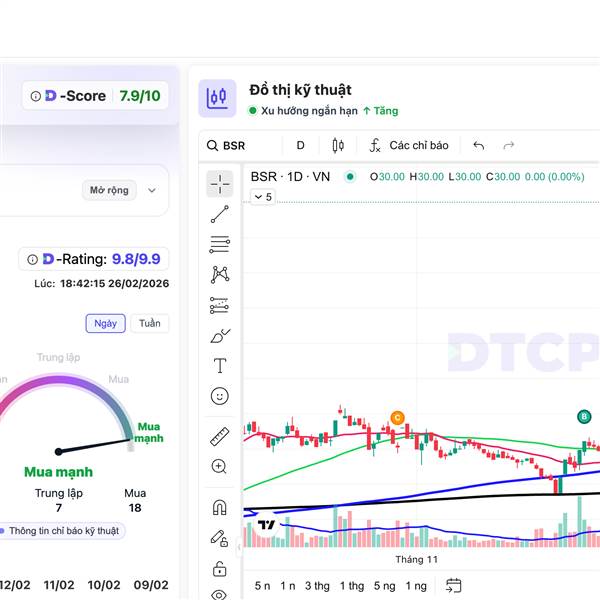
Task: Click the 11/02 date label
Action: pyautogui.click(x=59, y=585)
